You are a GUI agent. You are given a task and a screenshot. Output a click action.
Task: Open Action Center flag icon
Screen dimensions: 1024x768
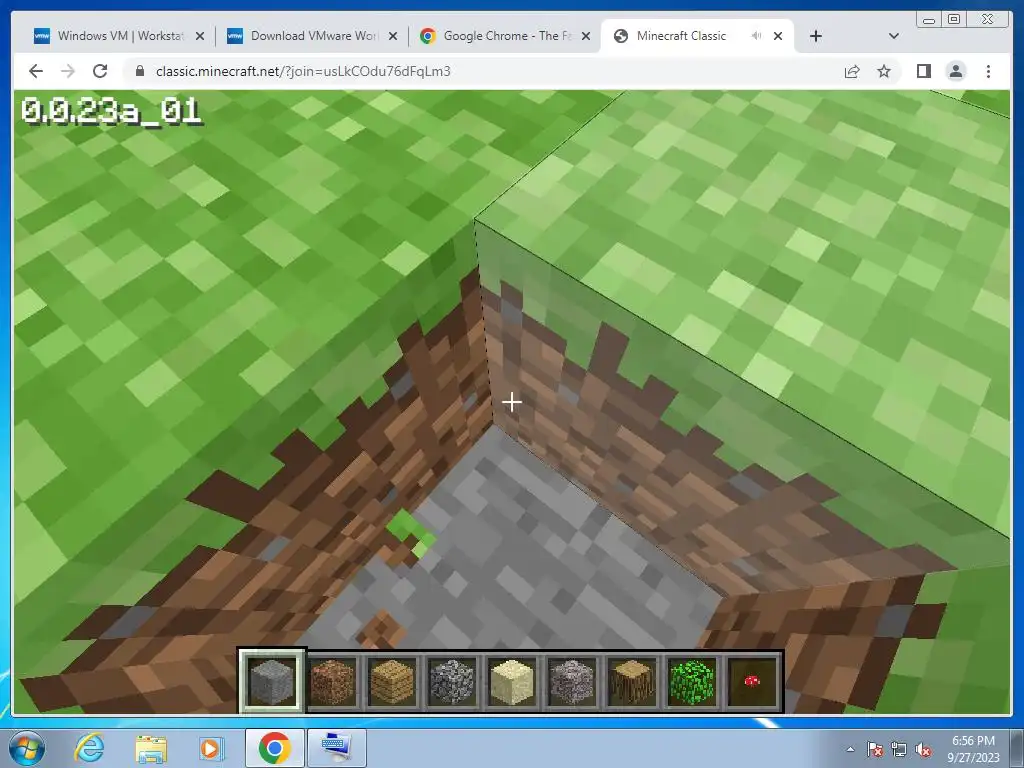[x=875, y=749]
